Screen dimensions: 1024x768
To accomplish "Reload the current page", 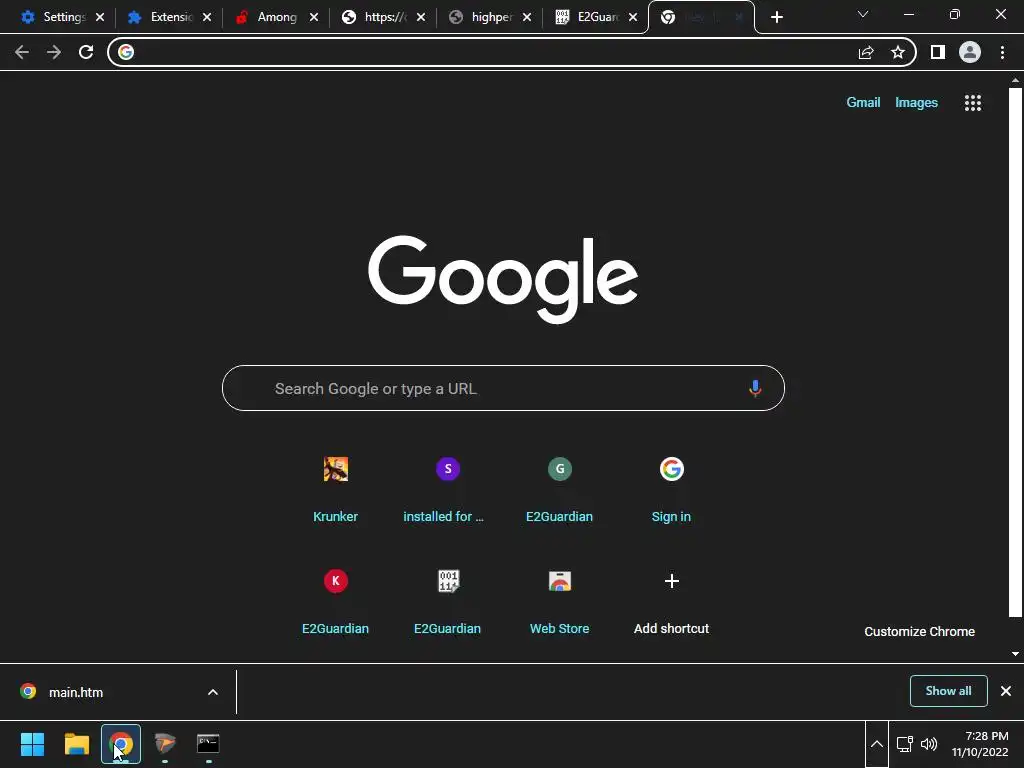I will 86,52.
